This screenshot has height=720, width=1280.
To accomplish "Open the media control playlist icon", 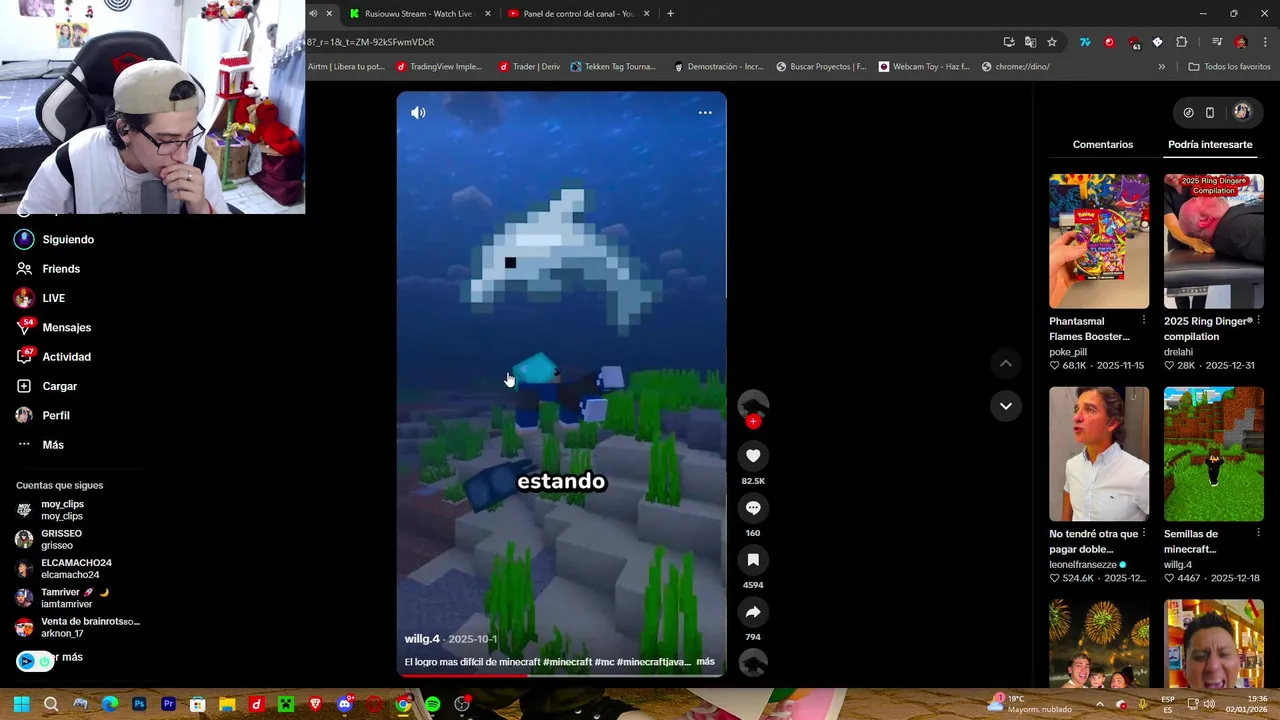I will point(1217,42).
